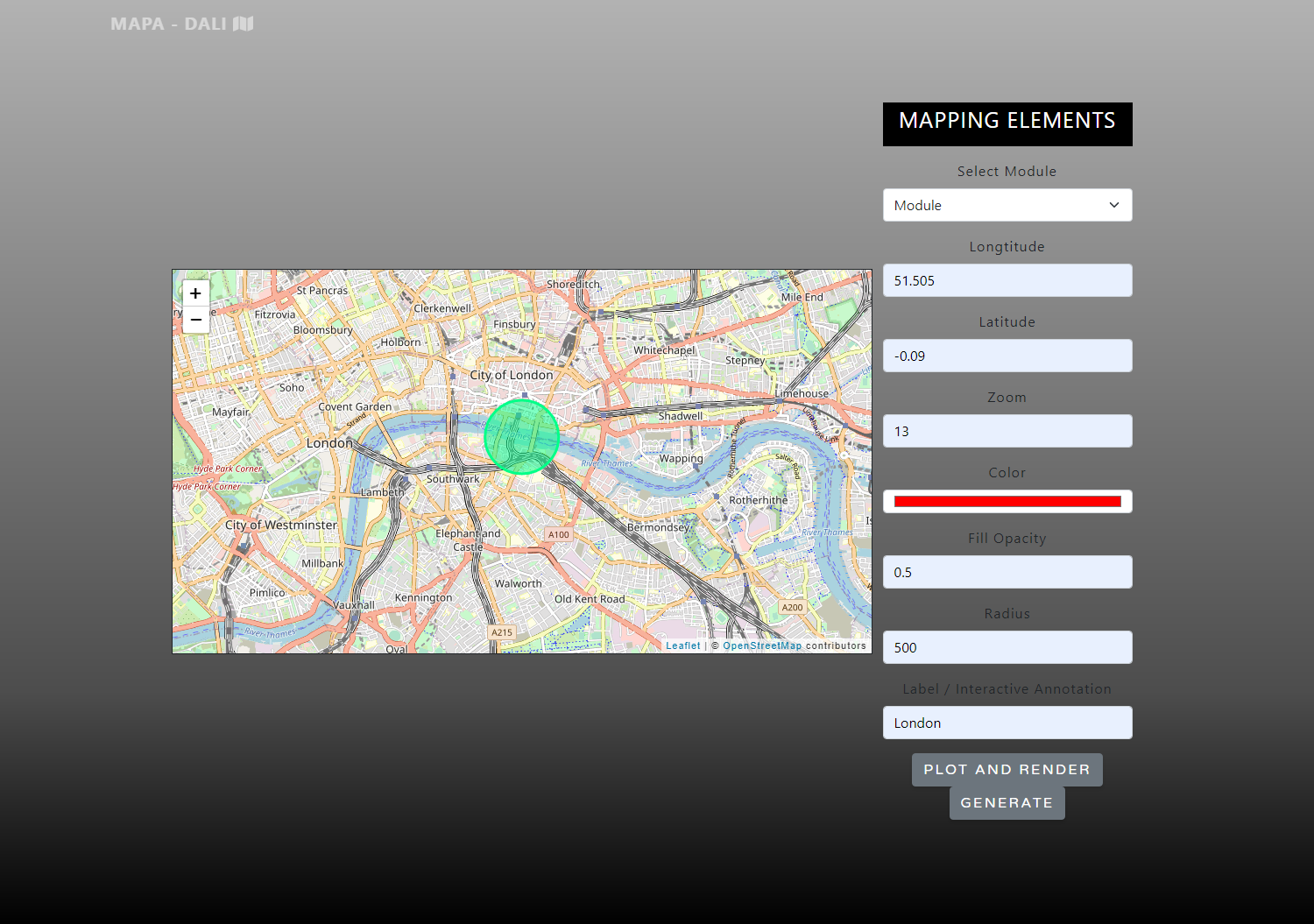
Task: Open the red Color picker swatch
Action: (x=1007, y=501)
